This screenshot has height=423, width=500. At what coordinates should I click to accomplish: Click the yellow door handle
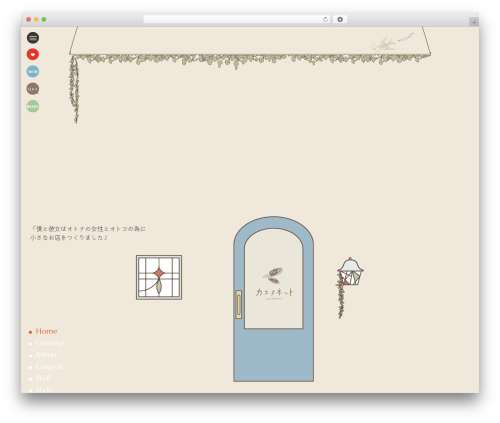click(239, 304)
